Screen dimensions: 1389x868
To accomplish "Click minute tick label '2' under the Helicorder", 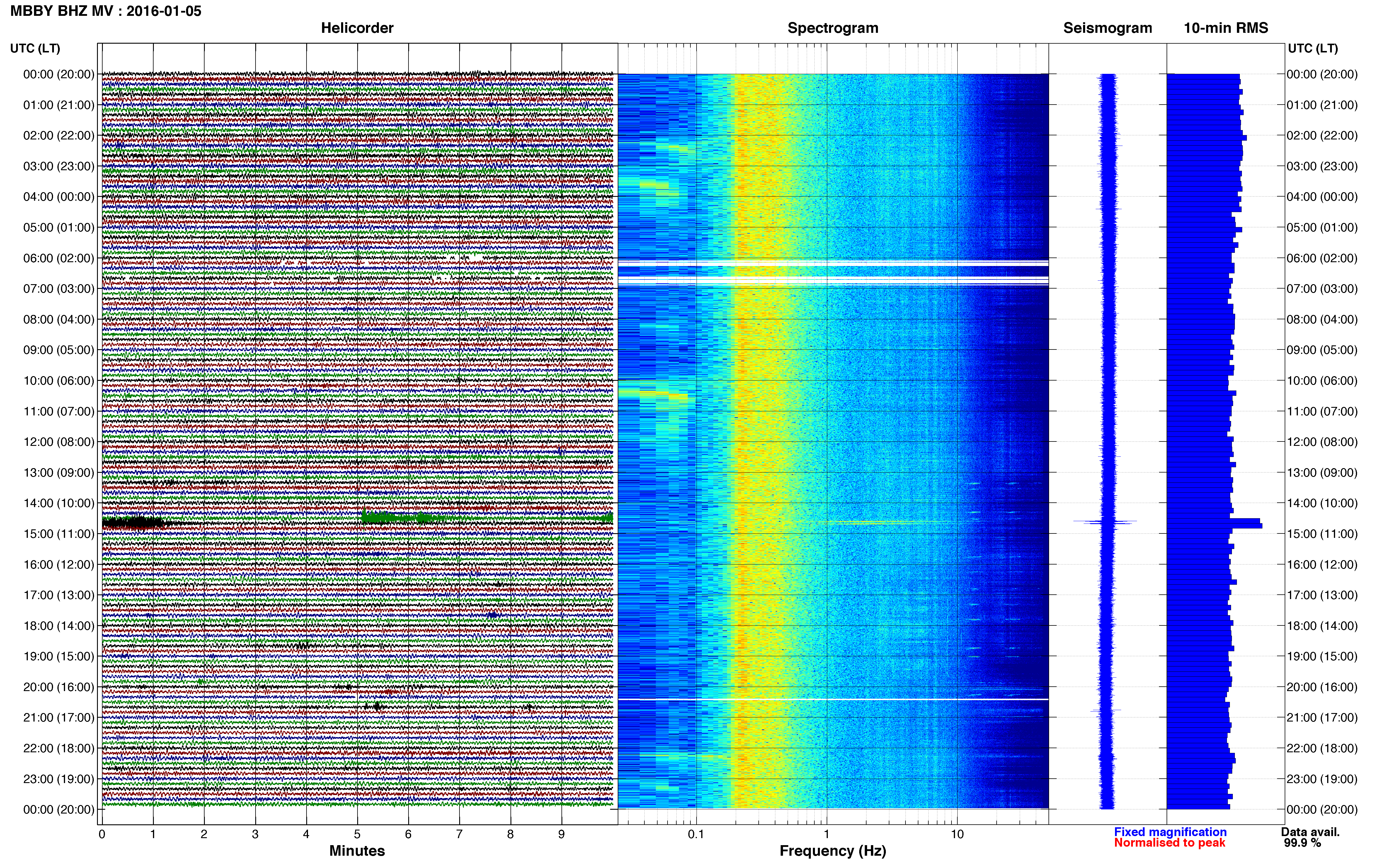I will [204, 835].
